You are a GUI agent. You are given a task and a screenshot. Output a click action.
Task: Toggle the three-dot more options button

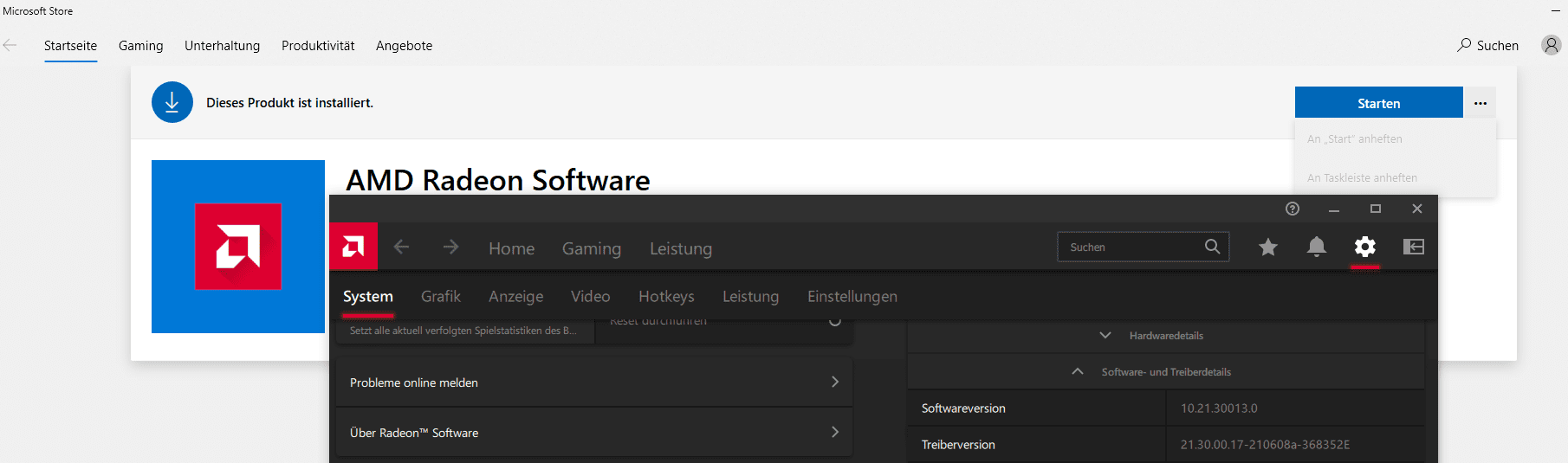[1480, 103]
